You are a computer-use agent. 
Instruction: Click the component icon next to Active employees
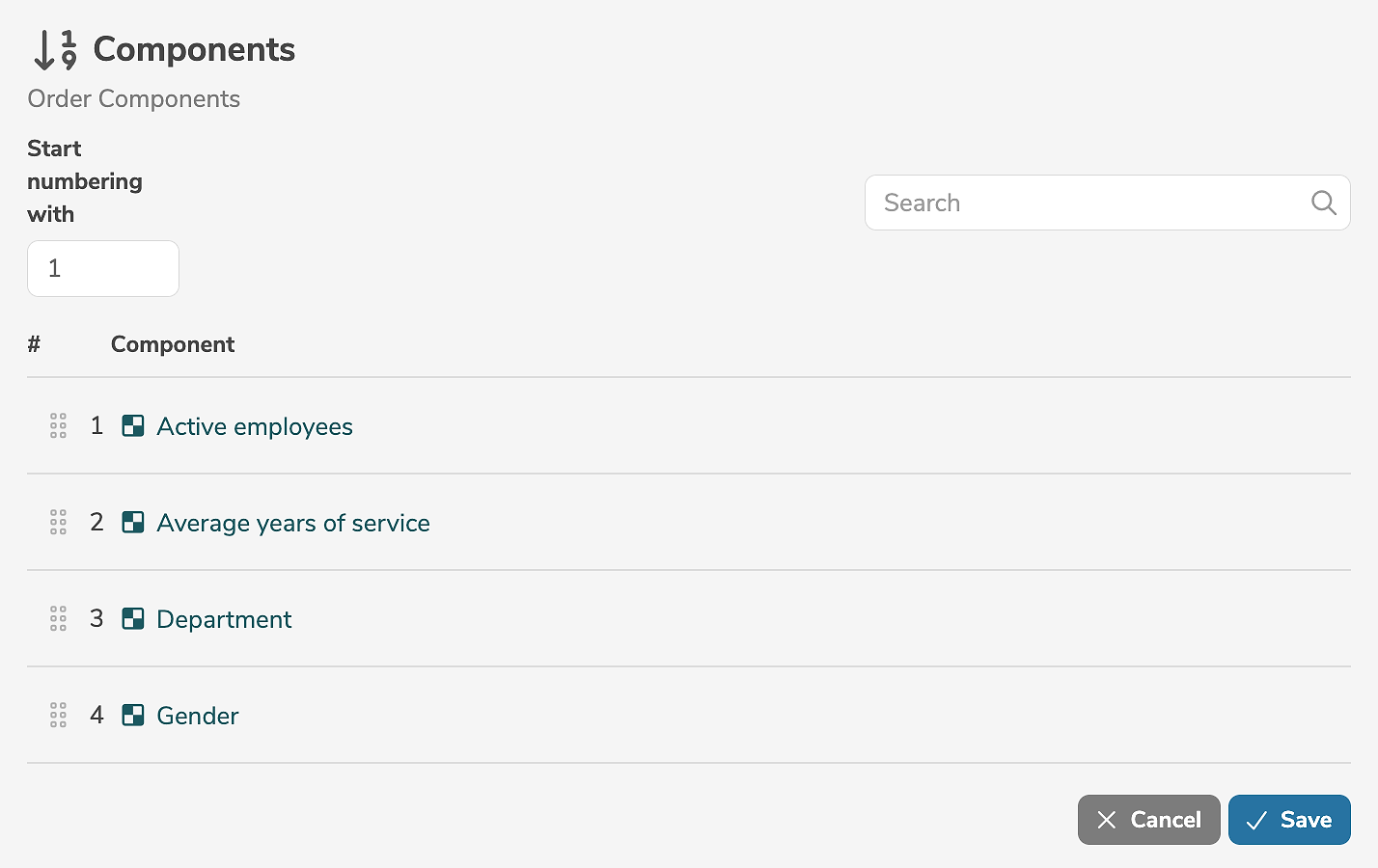tap(133, 425)
